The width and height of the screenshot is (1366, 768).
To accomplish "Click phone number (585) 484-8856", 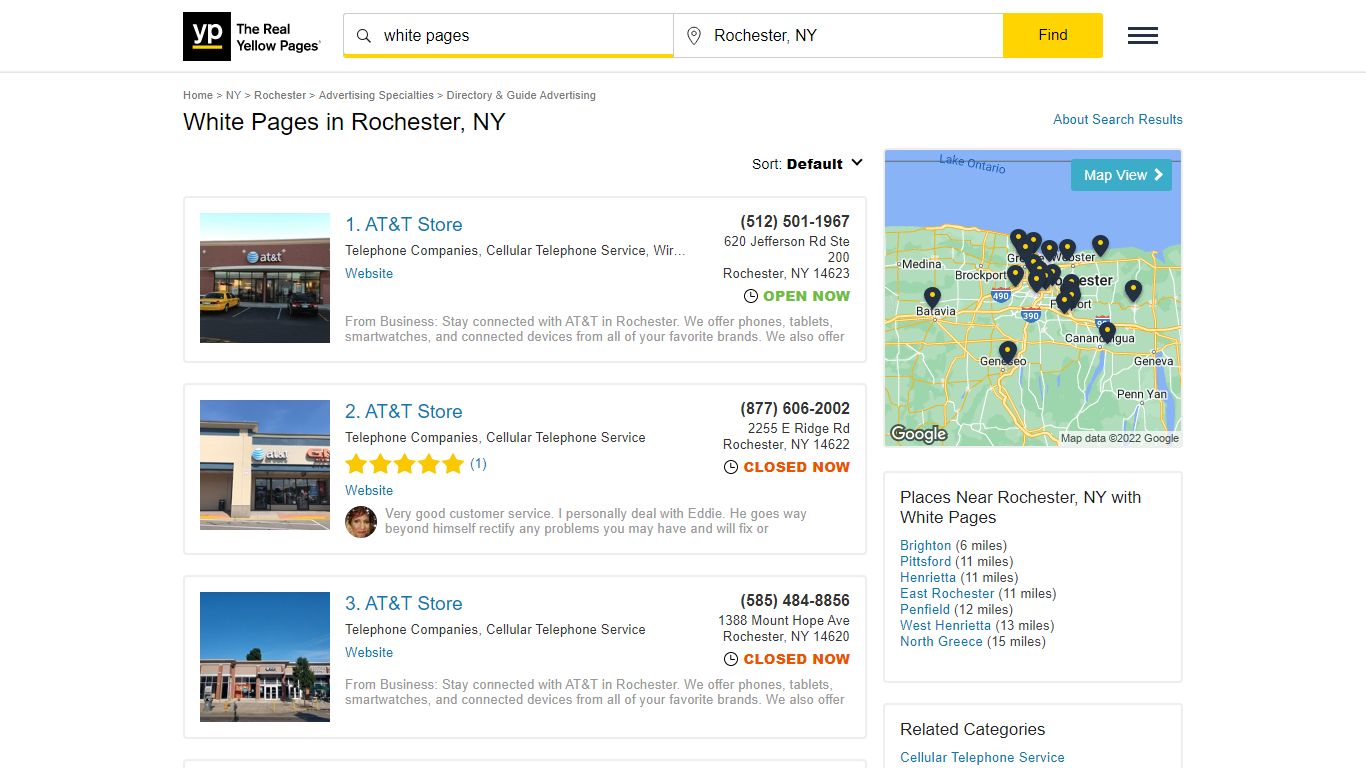I will pyautogui.click(x=795, y=601).
